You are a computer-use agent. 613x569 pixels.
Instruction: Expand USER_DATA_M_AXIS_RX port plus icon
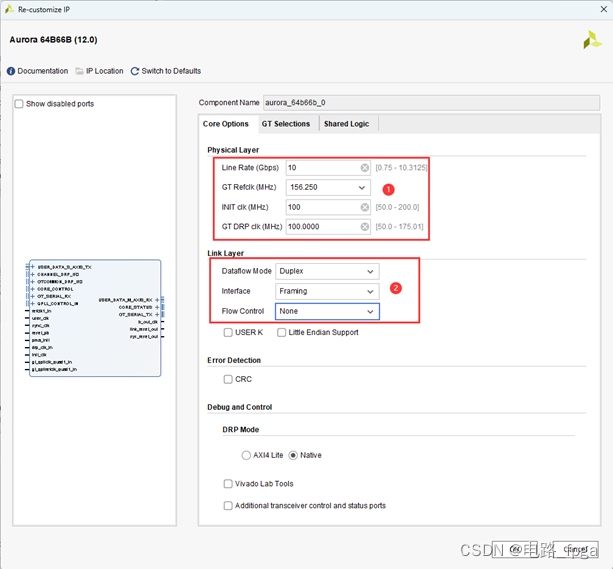pyautogui.click(x=157, y=300)
